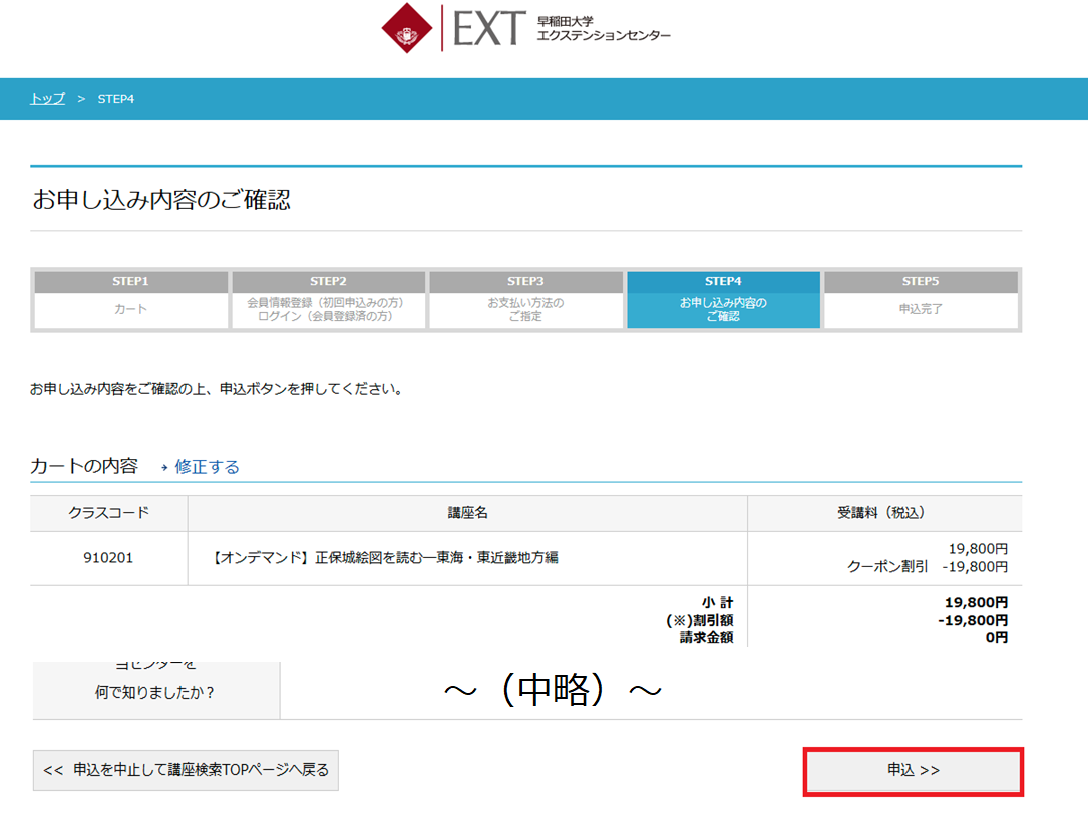The image size is (1088, 832).
Task: Click the 講座名 column header
Action: coord(468,513)
